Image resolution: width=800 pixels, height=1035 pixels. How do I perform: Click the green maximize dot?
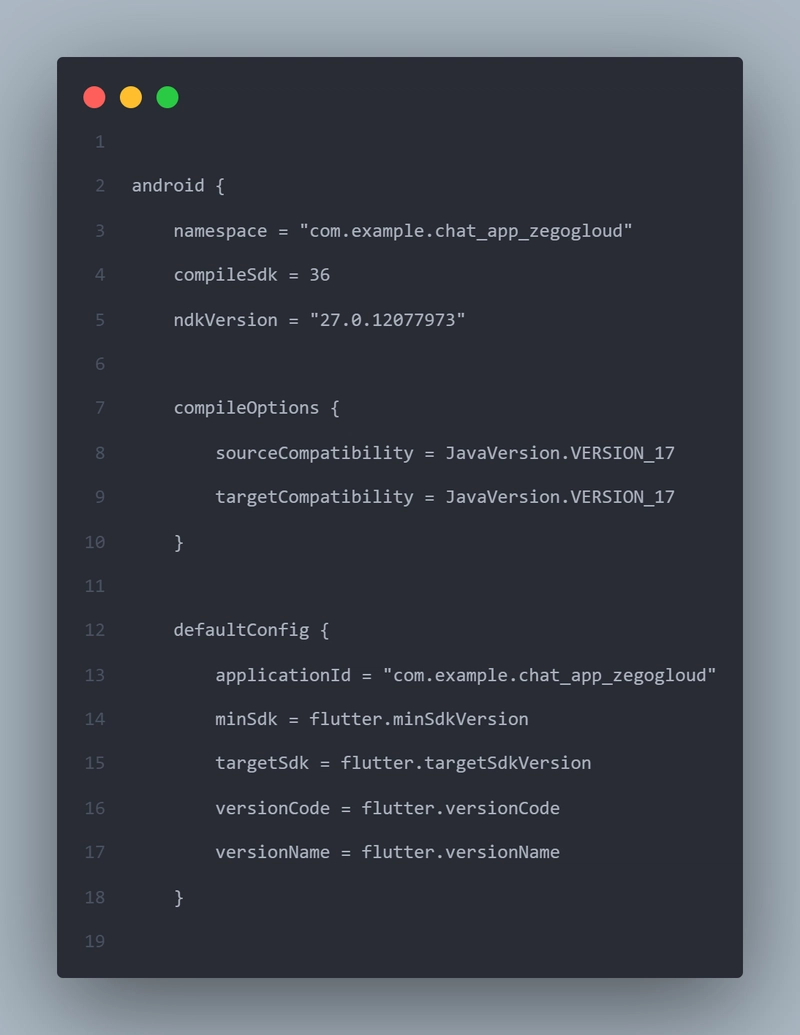168,97
